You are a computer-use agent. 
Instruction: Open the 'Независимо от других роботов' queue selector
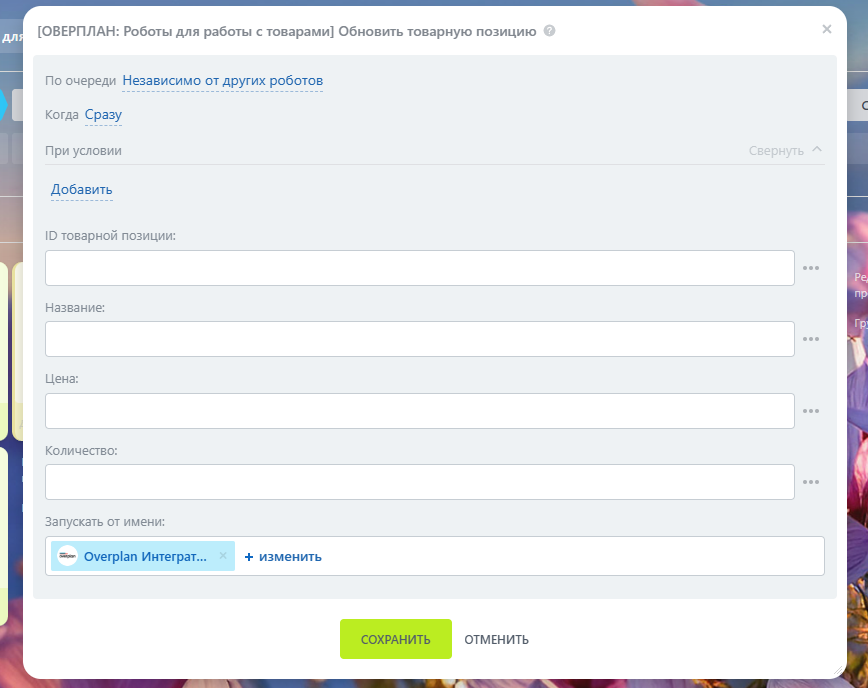(x=222, y=81)
